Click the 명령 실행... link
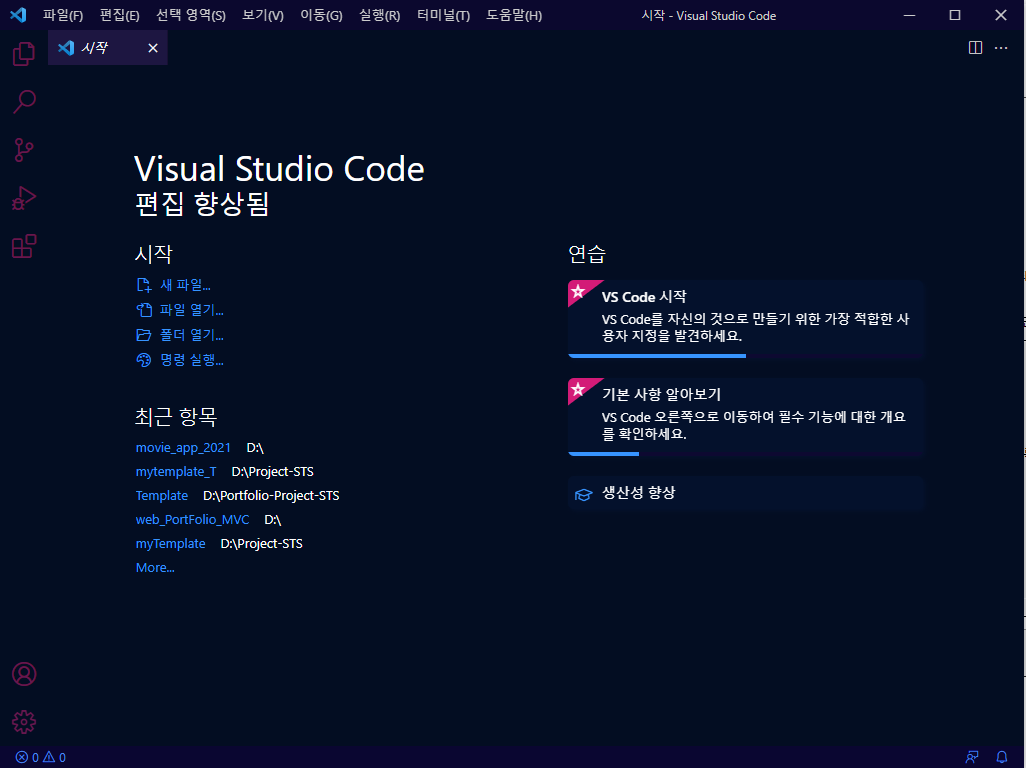 click(x=192, y=360)
